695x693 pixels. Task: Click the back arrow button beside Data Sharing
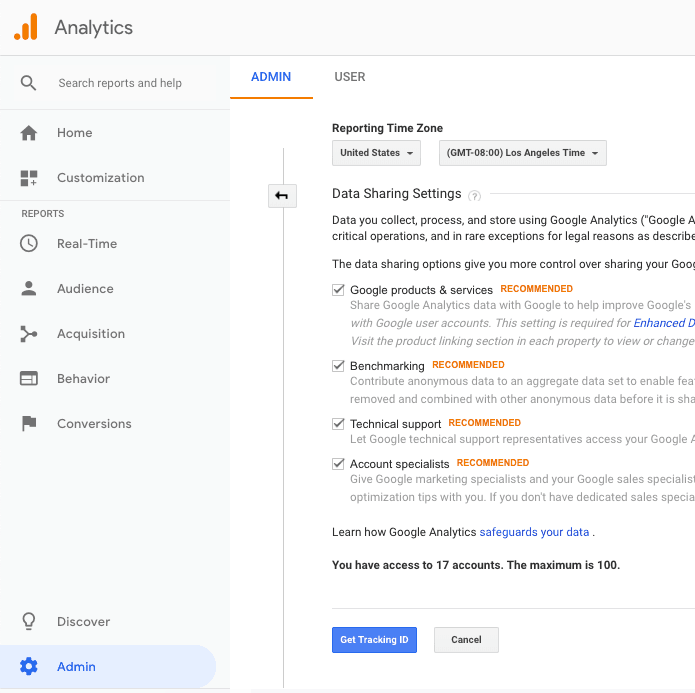click(x=282, y=196)
